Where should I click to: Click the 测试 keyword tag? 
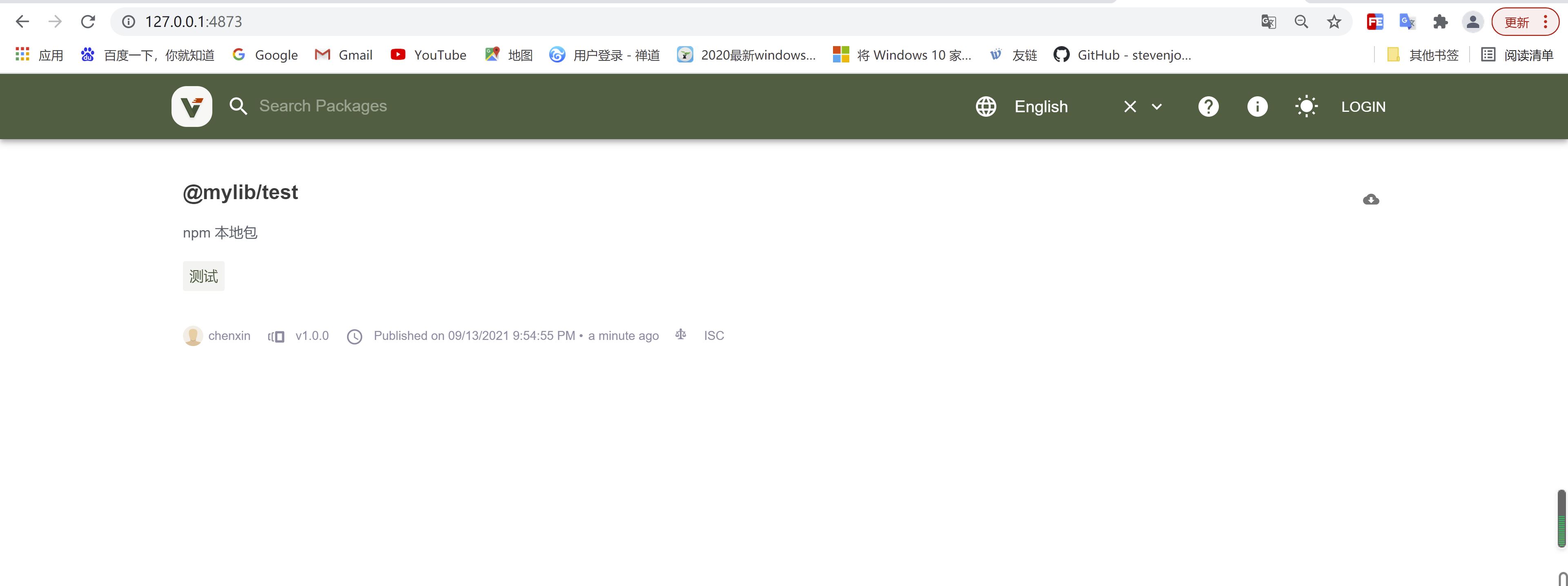[x=203, y=276]
